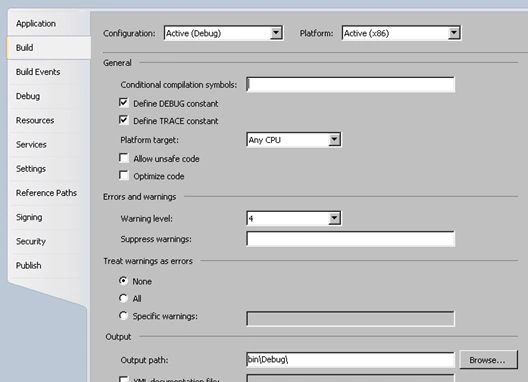Open the Security tab
The width and height of the screenshot is (528, 382).
click(x=31, y=242)
